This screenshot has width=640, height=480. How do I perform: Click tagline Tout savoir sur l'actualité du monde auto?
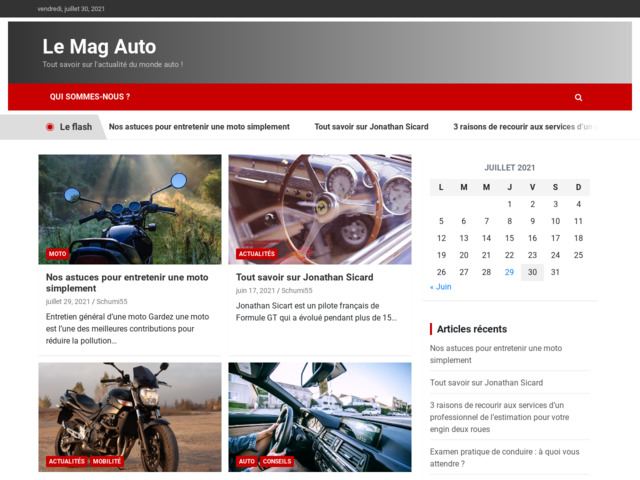click(x=113, y=64)
